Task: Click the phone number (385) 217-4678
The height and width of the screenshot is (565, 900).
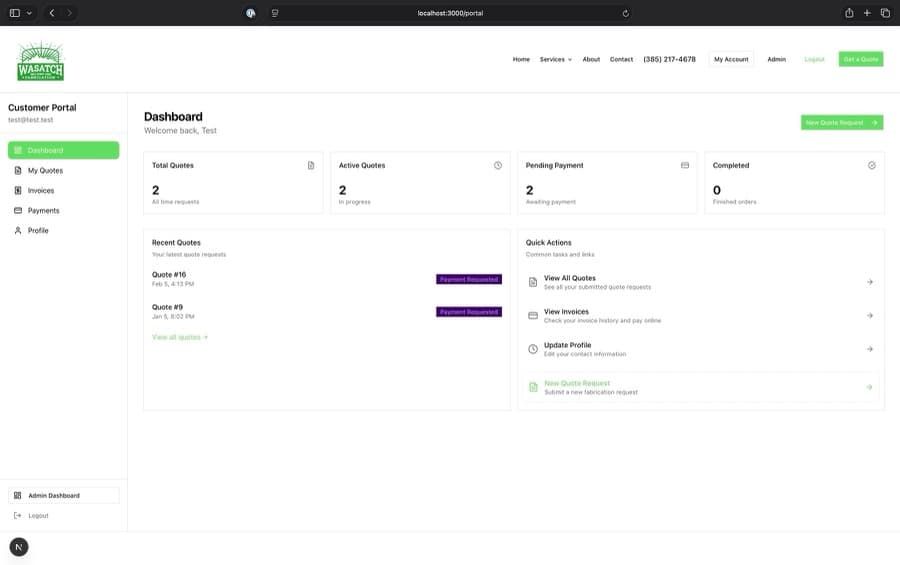Action: pyautogui.click(x=669, y=59)
